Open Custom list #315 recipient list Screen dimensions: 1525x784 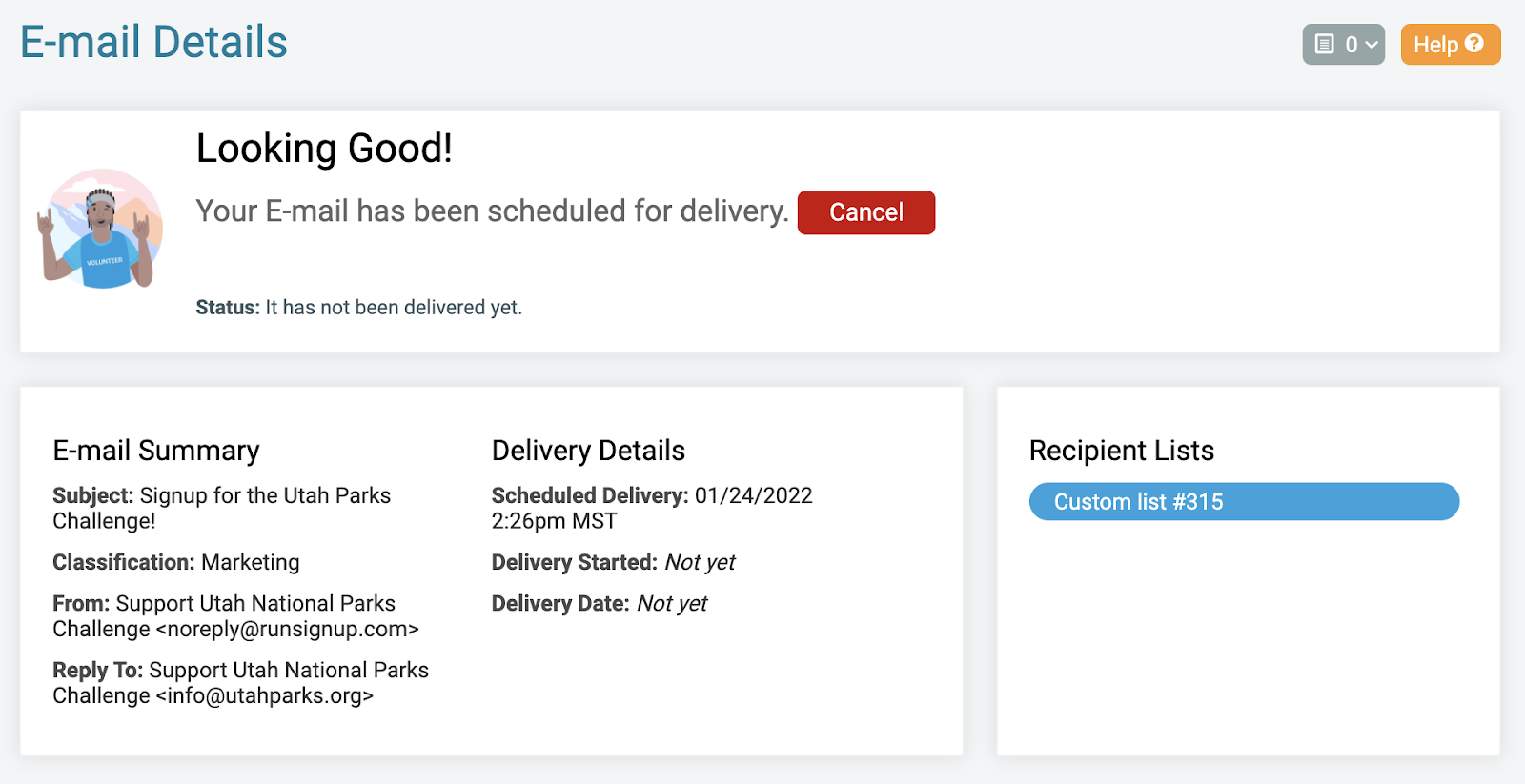[1243, 502]
